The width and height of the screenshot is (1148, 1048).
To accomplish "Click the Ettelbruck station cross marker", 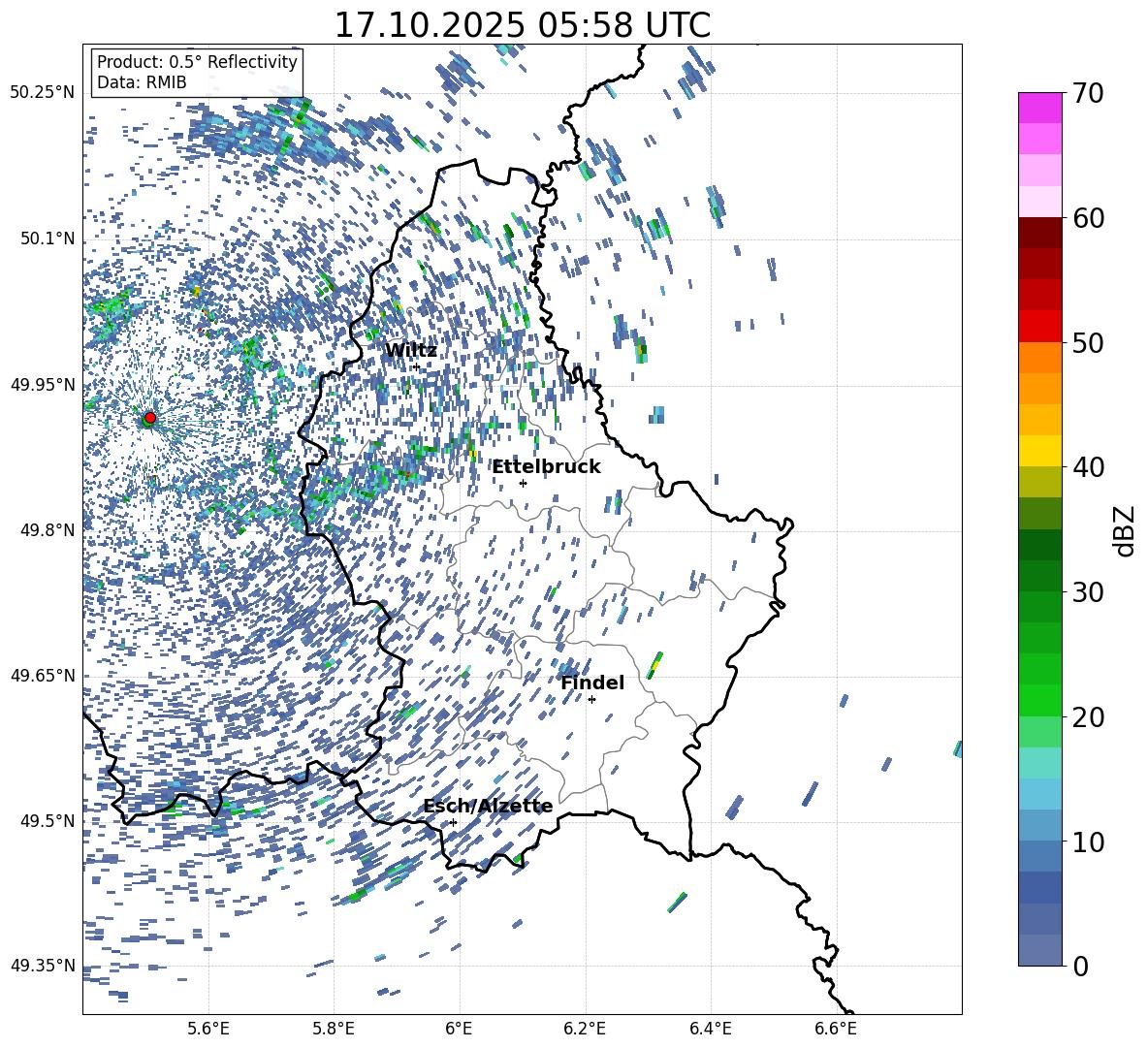I will (523, 483).
